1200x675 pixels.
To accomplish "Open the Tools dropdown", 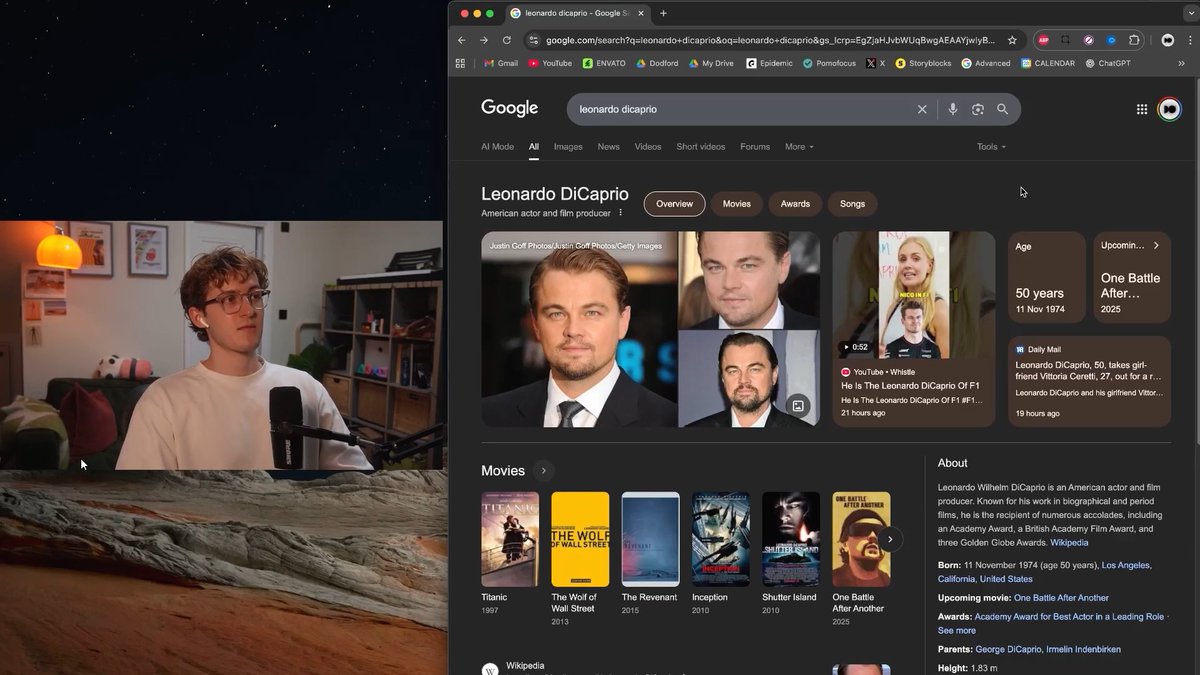I will coord(991,147).
